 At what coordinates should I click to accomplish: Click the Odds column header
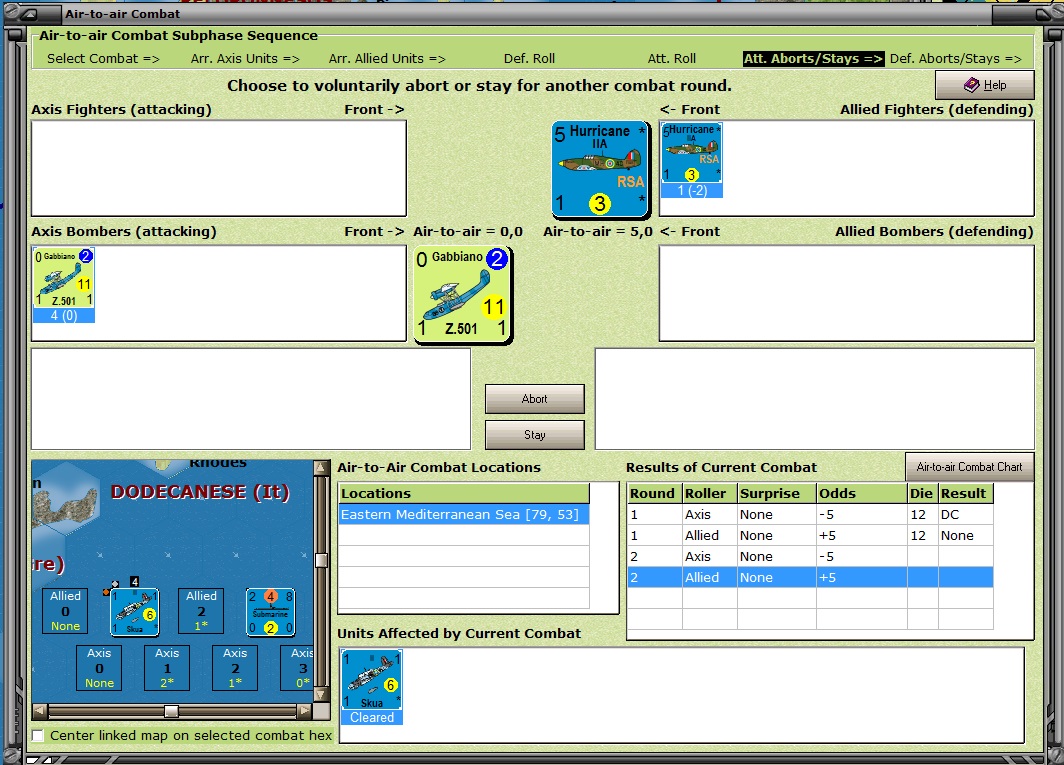pyautogui.click(x=862, y=493)
